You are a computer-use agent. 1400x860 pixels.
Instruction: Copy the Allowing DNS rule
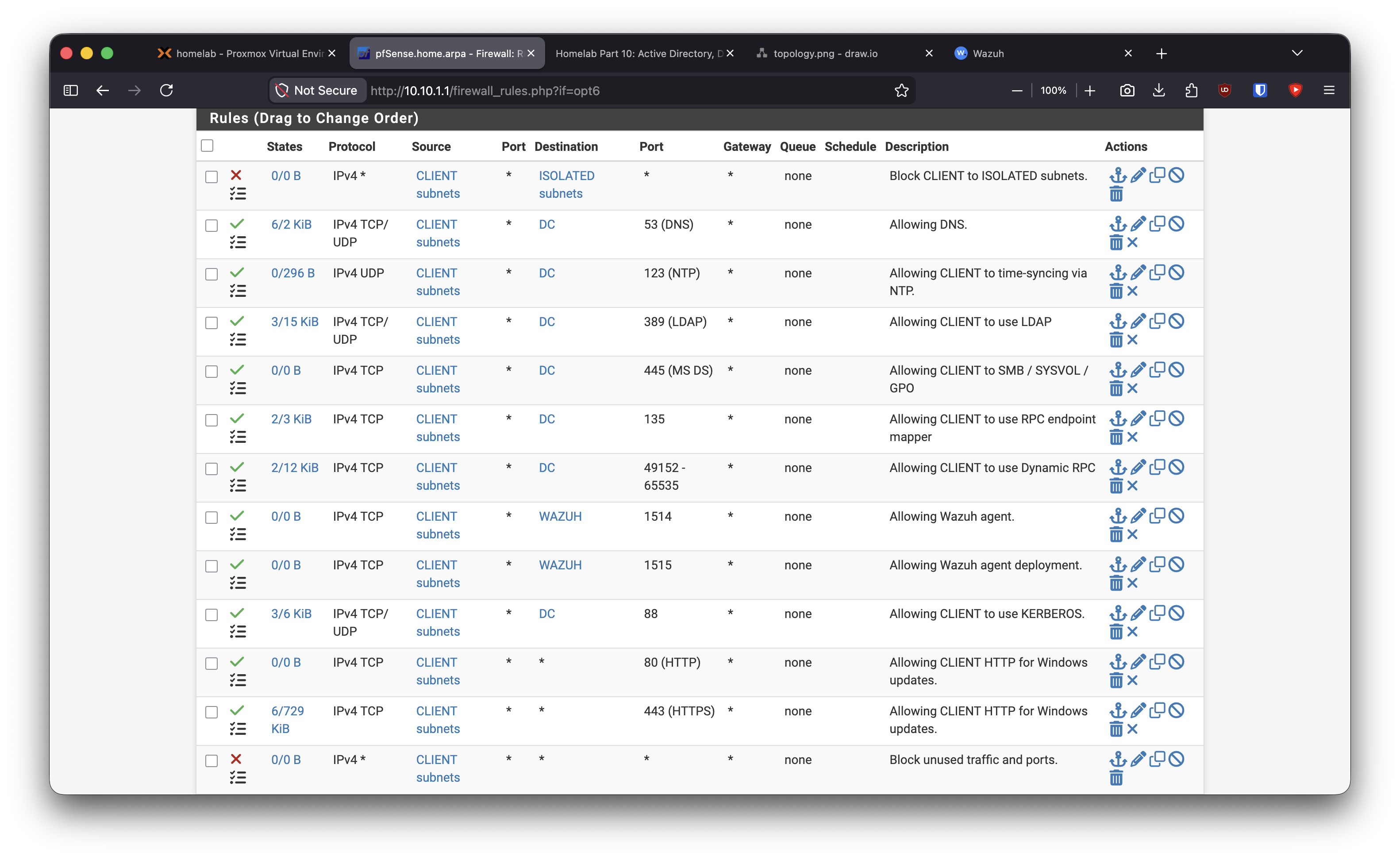pos(1157,224)
